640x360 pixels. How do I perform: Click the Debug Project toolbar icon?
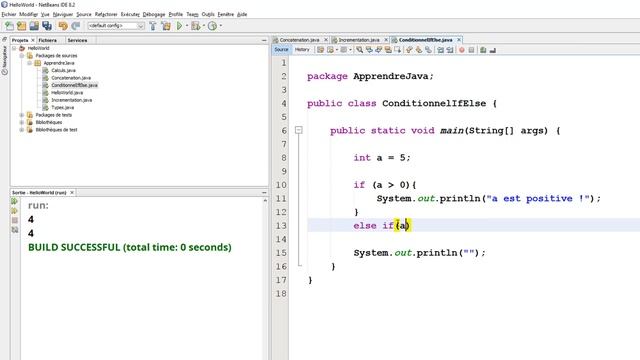tap(196, 26)
